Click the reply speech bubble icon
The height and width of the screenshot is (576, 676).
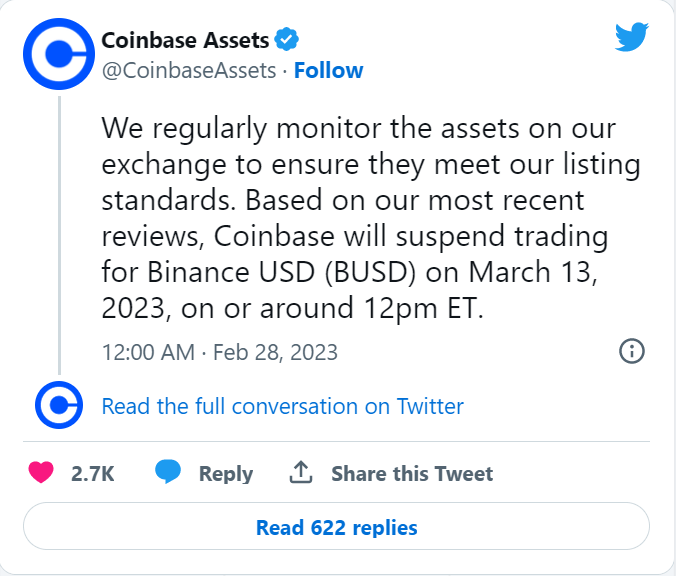click(169, 473)
